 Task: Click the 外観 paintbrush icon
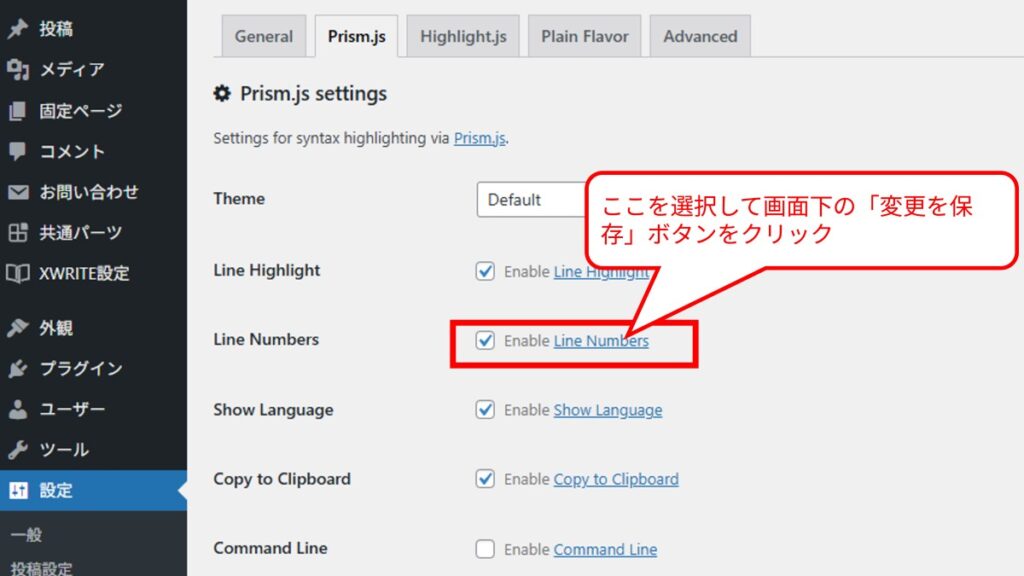[17, 328]
